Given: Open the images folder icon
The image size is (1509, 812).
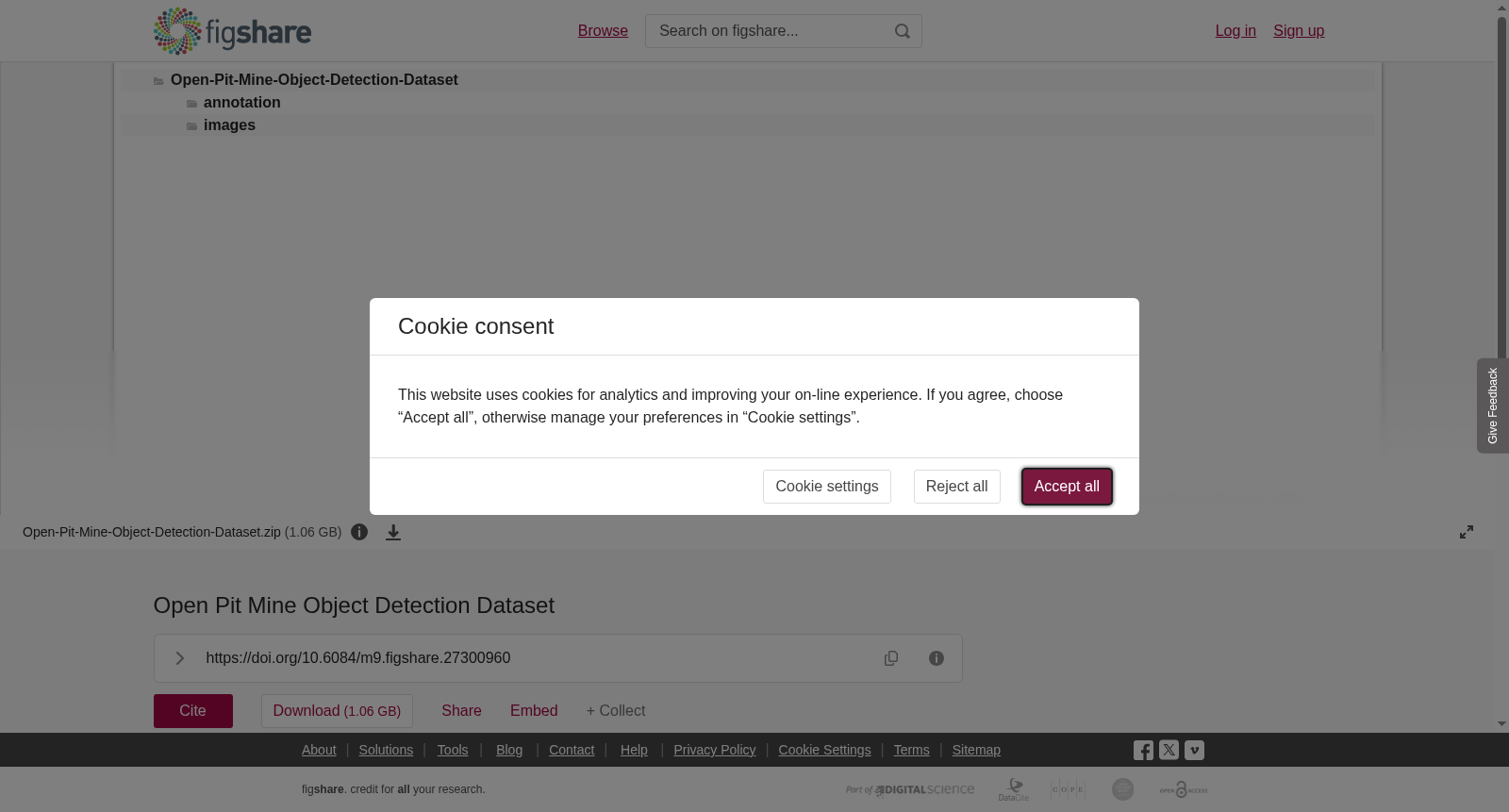Looking at the screenshot, I should tap(192, 126).
